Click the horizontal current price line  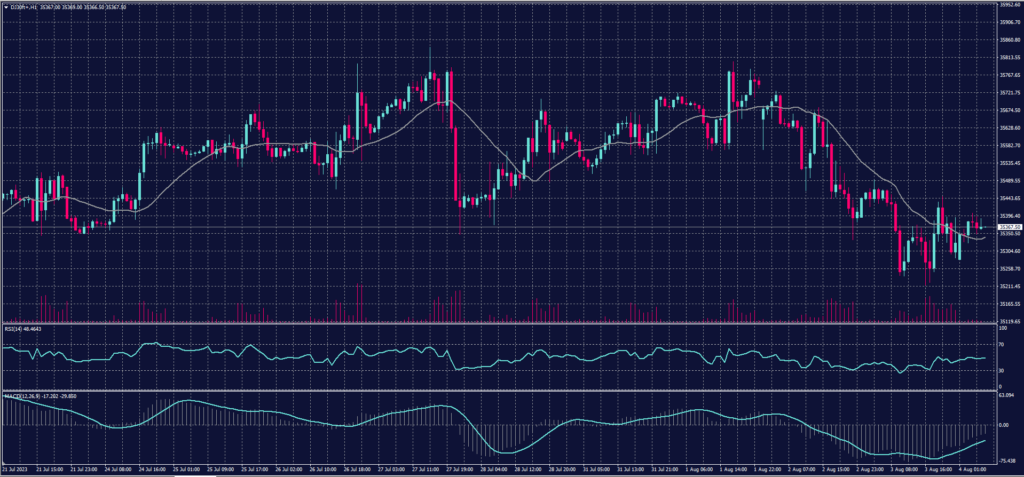(500, 228)
